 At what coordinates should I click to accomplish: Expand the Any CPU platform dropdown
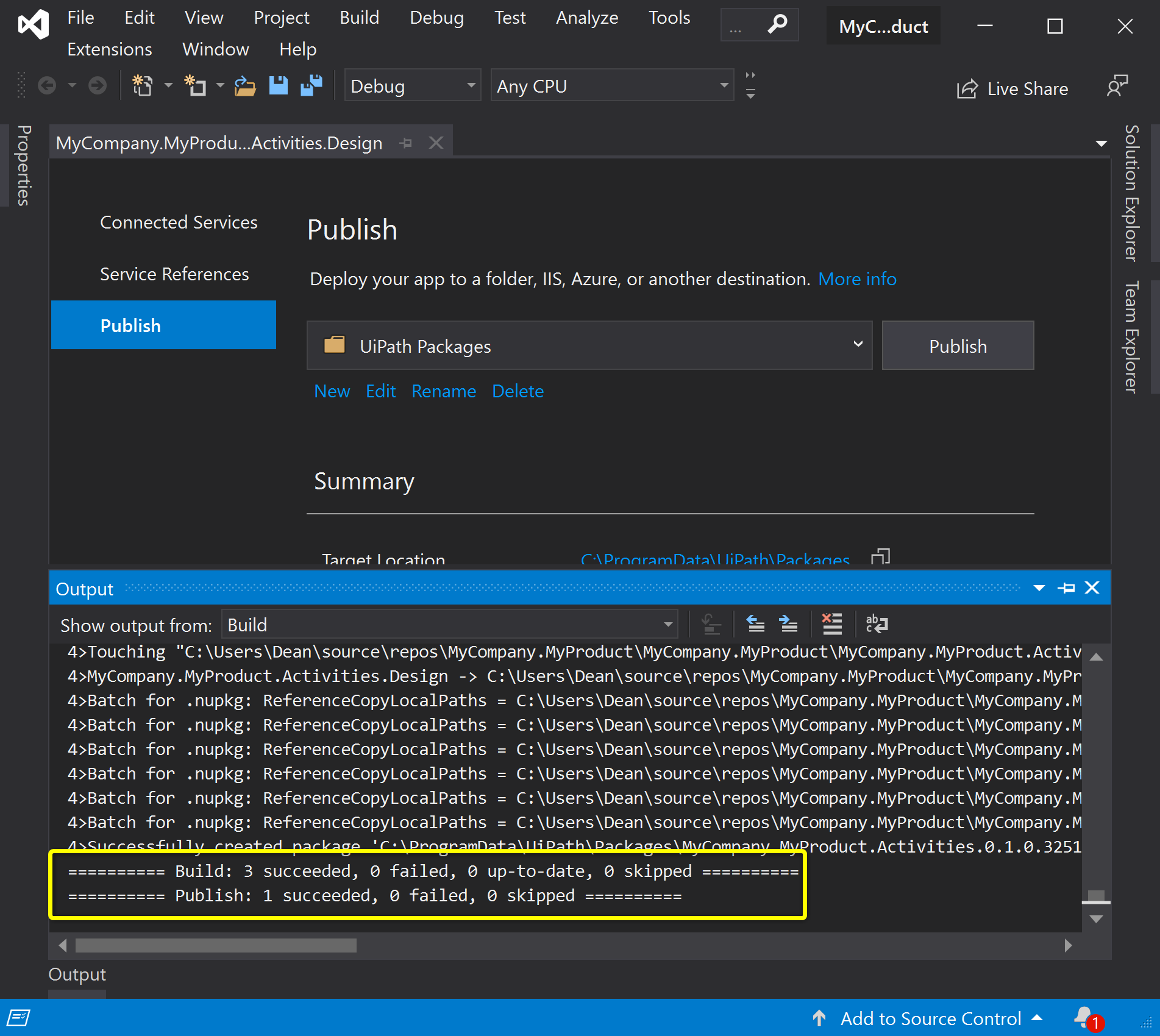(611, 86)
